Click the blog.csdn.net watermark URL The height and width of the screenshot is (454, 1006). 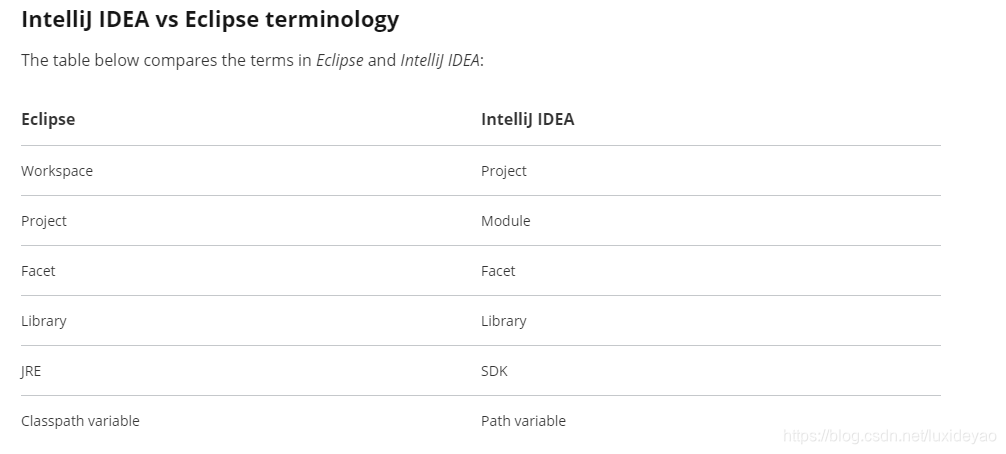click(890, 436)
